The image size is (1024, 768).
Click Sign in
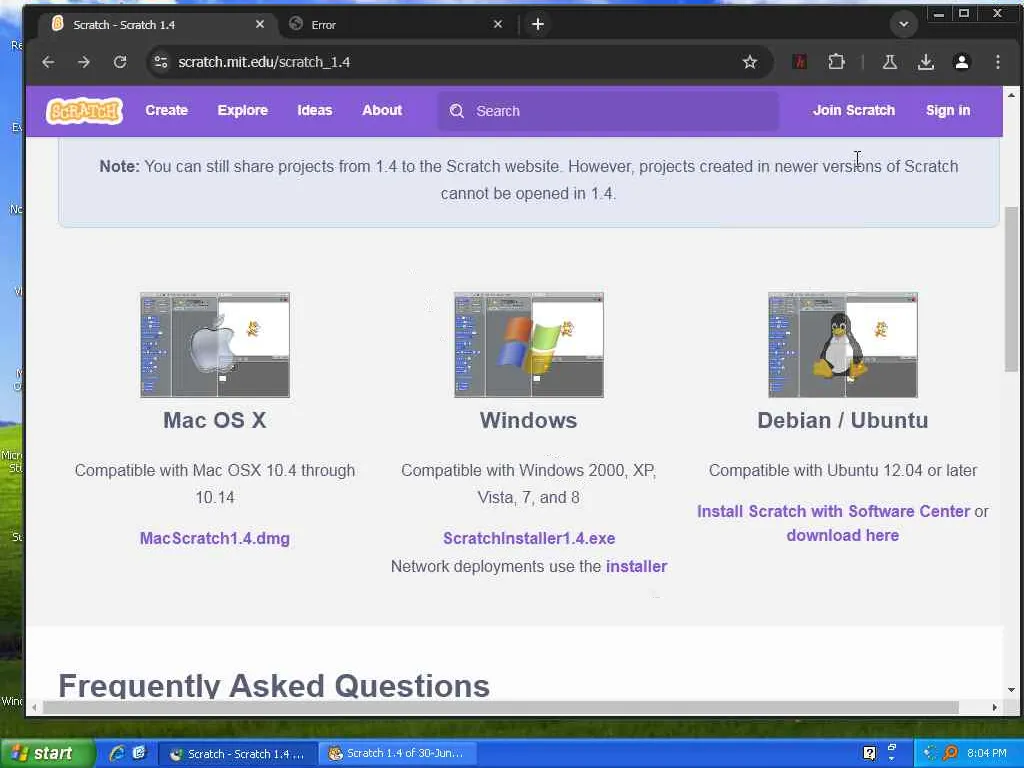pyautogui.click(x=948, y=110)
